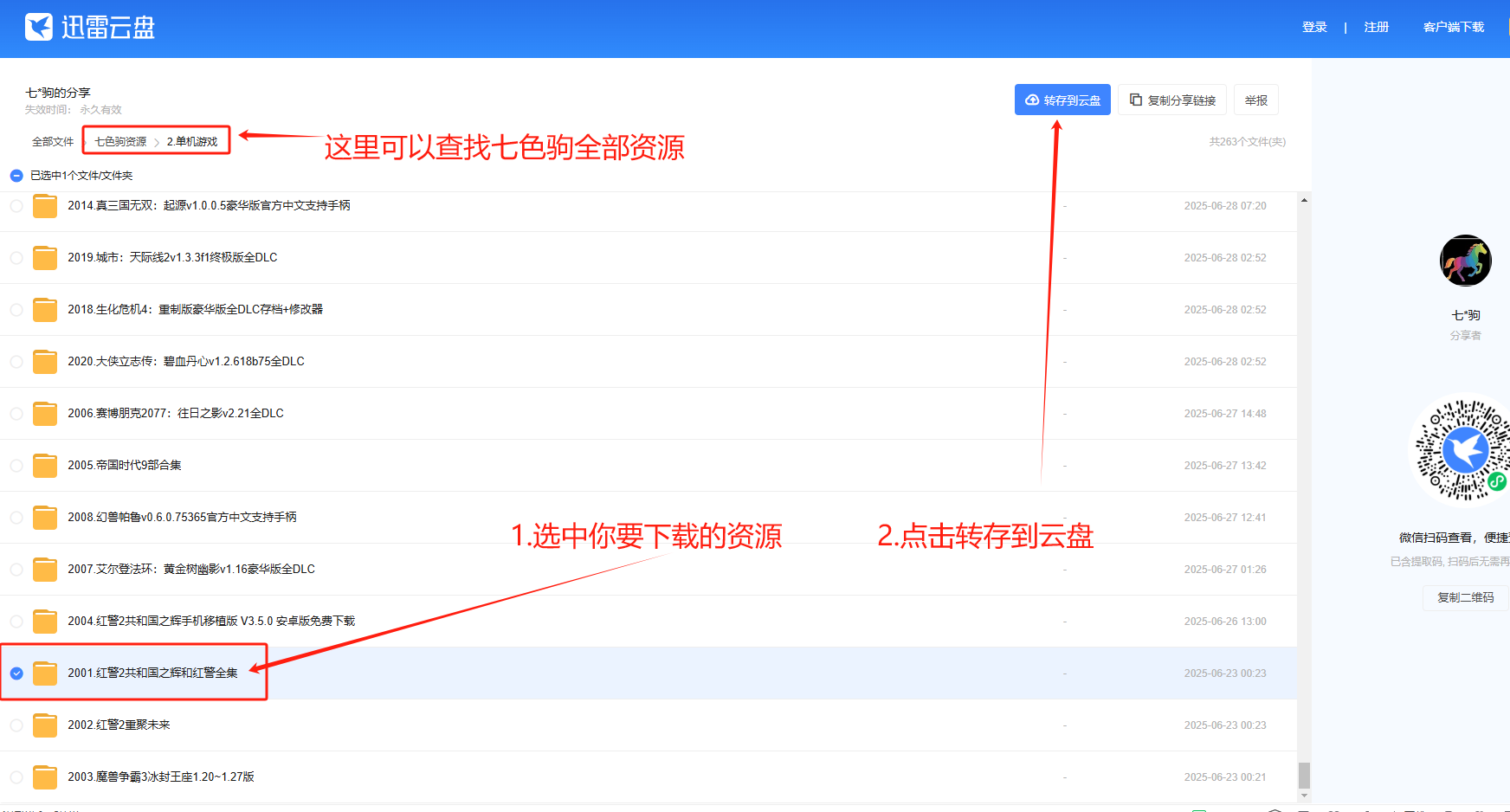
Task: Click date 2025-06-28 07:20 cell
Action: [1225, 206]
